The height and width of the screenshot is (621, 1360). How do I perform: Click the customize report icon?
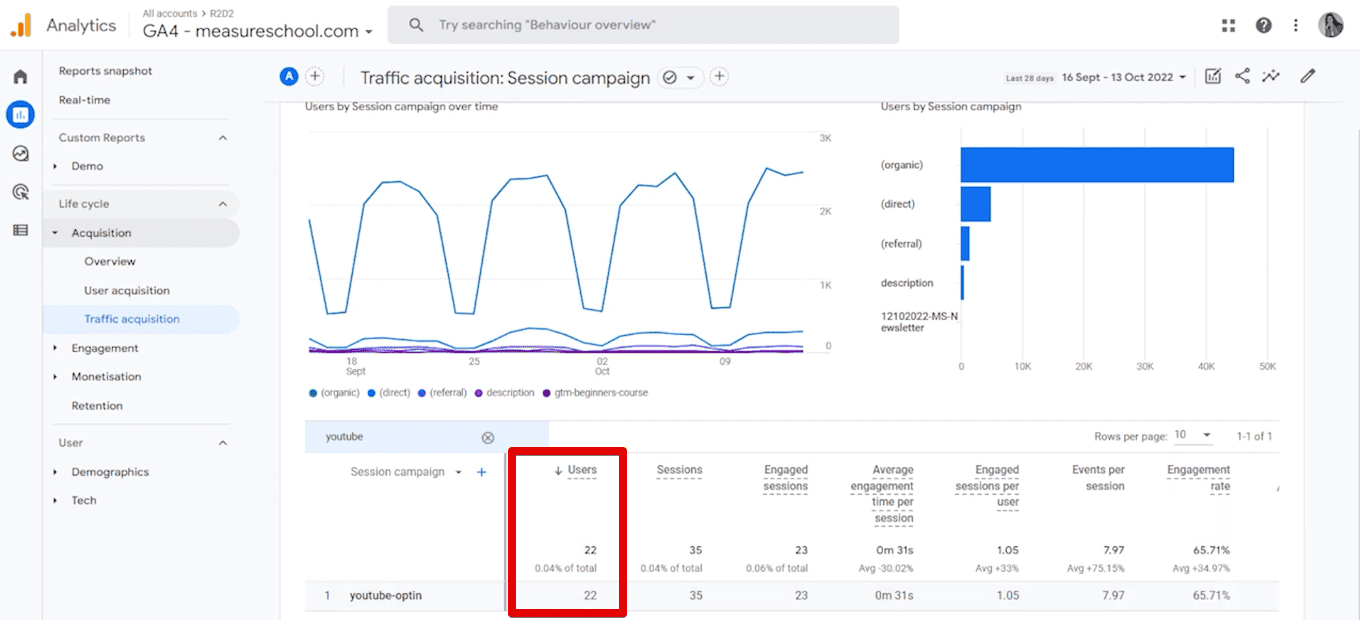click(1212, 76)
